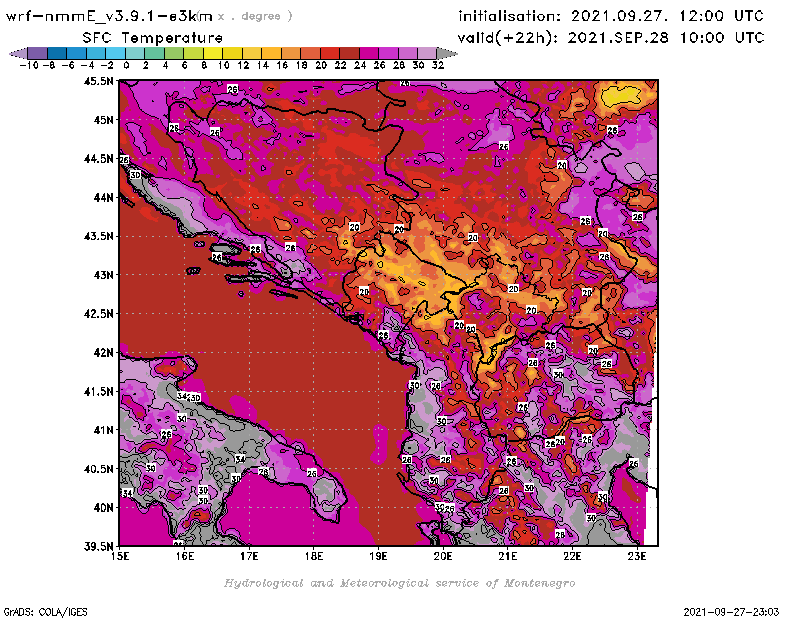The width and height of the screenshot is (800, 618).
Task: Click the 'wrf-nmmE_v3.9.1-e3km' model label
Action: coord(109,16)
